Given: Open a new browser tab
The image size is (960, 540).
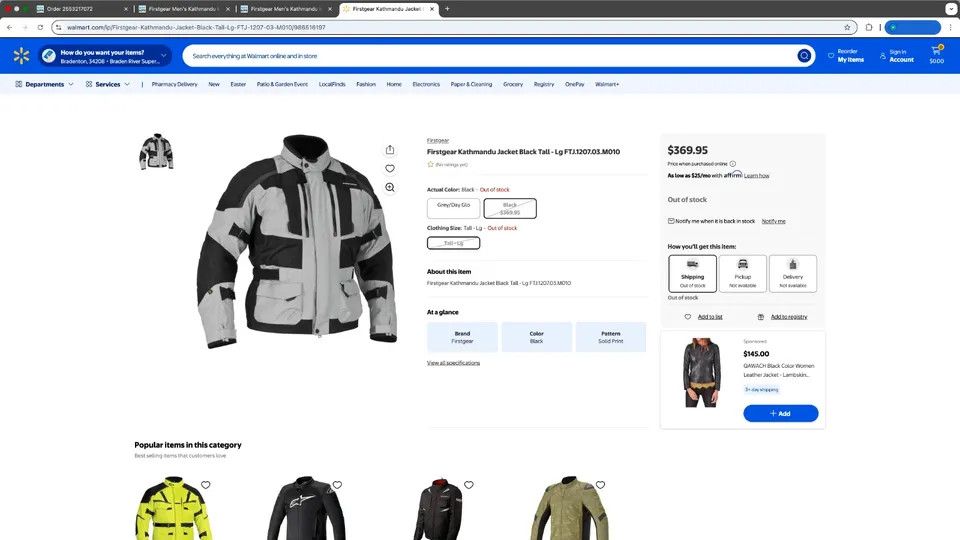Looking at the screenshot, I should tap(447, 9).
